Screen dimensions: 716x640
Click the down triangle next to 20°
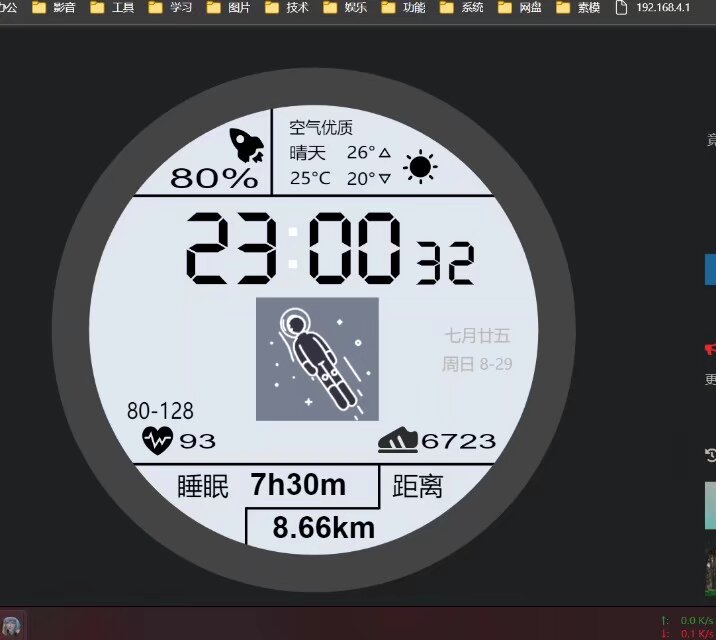(x=385, y=179)
